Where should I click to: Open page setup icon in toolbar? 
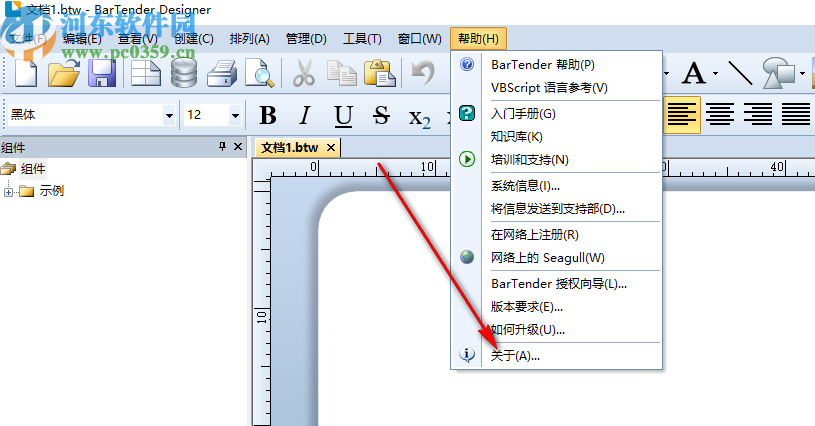146,73
